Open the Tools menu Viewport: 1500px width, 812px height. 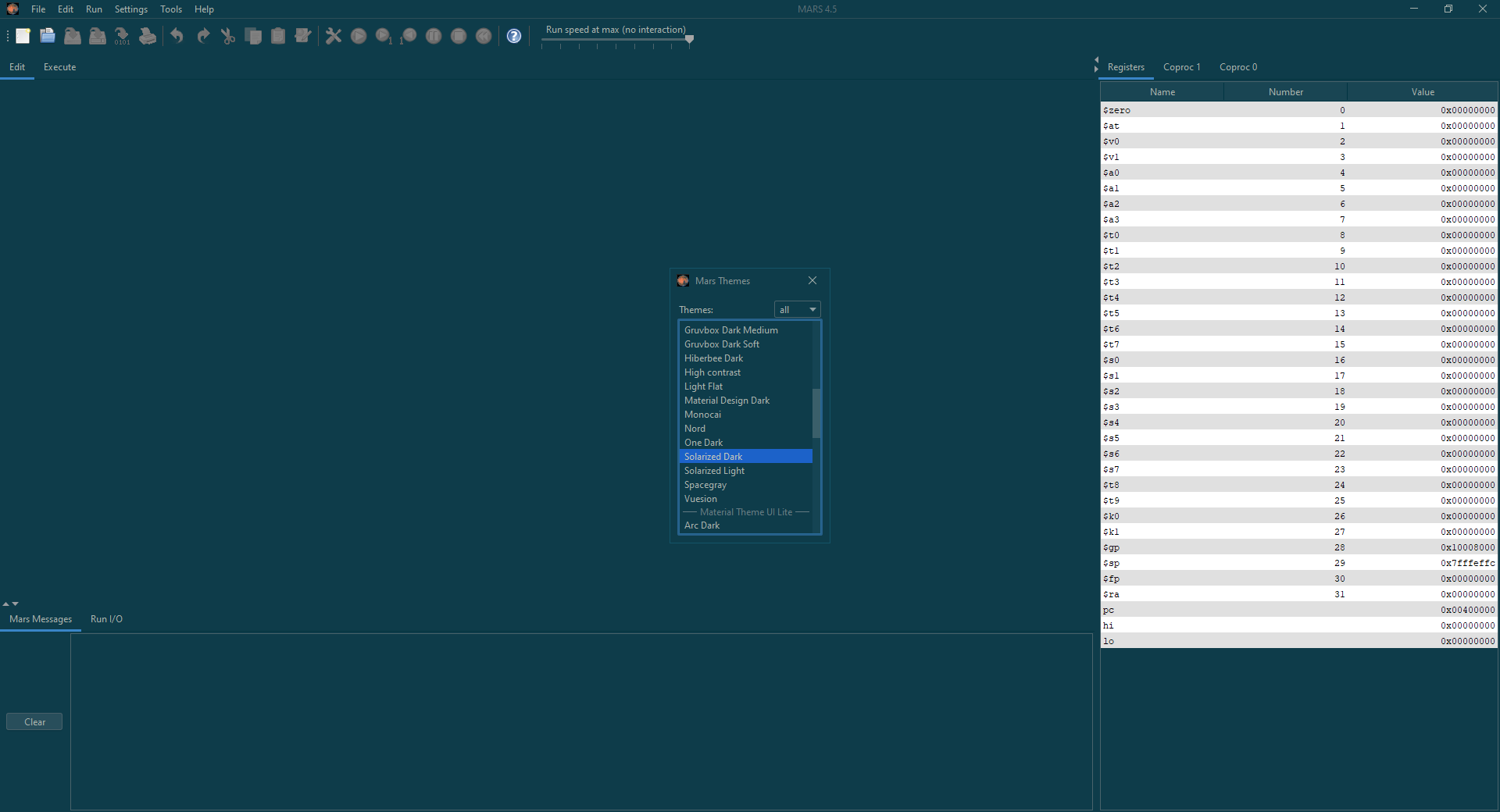171,9
